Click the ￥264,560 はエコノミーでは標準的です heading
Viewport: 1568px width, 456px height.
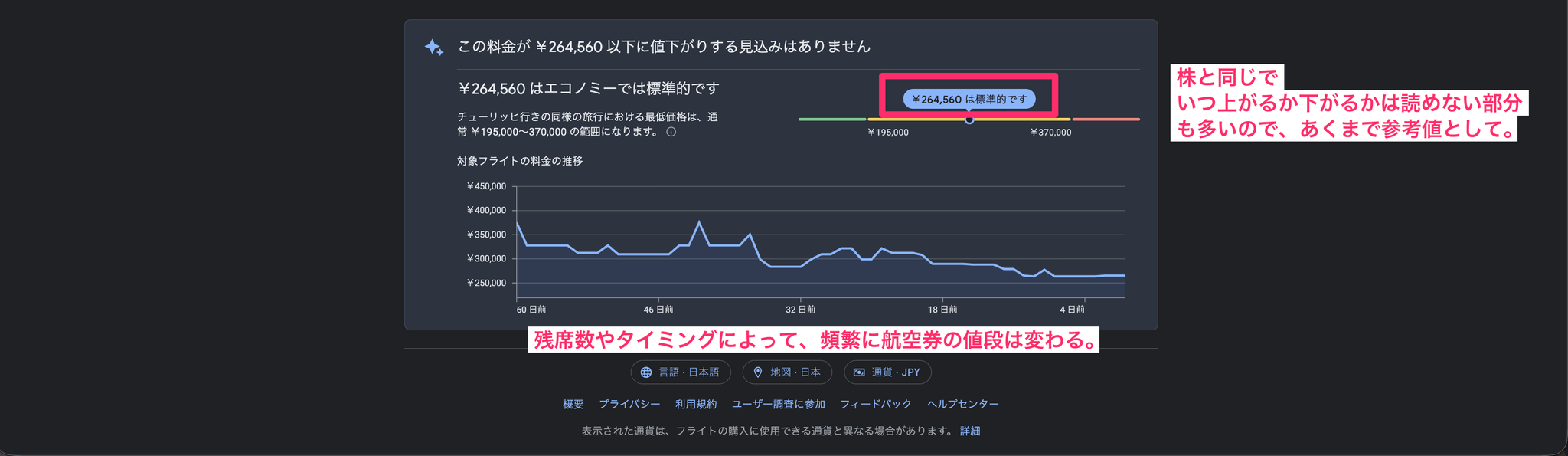coord(588,89)
